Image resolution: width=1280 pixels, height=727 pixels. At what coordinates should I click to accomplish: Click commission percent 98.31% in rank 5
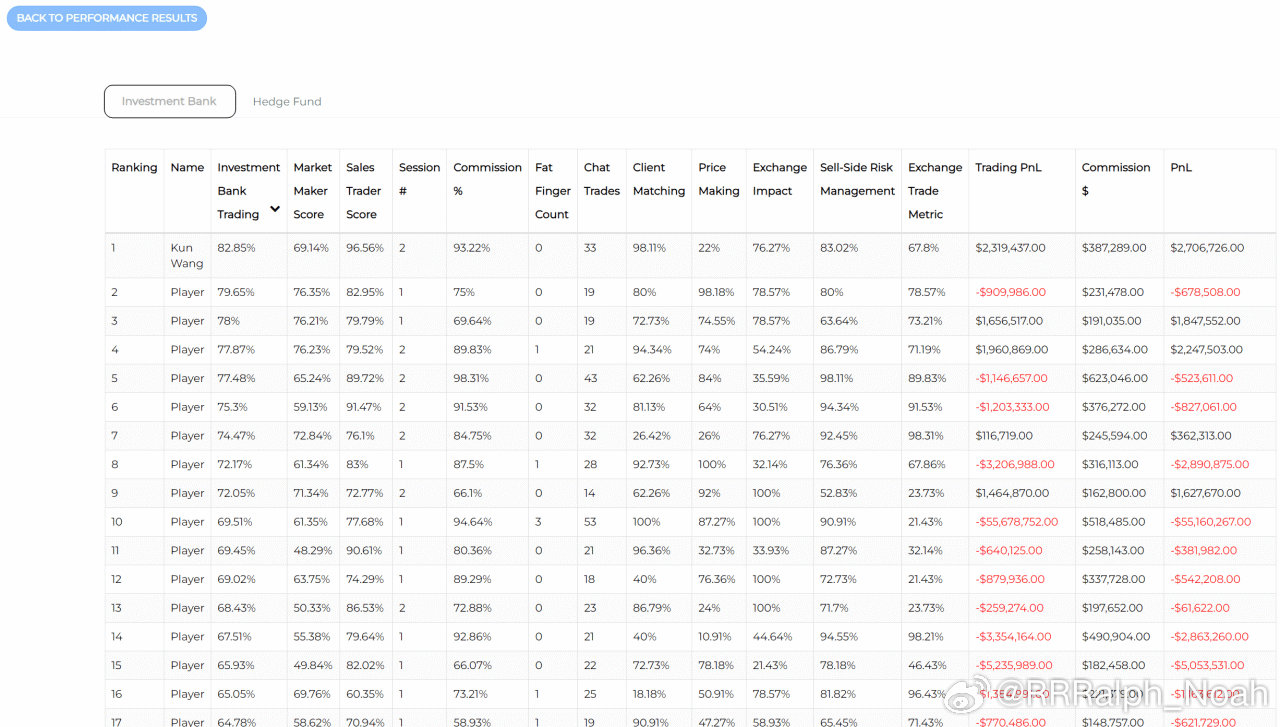tap(471, 379)
